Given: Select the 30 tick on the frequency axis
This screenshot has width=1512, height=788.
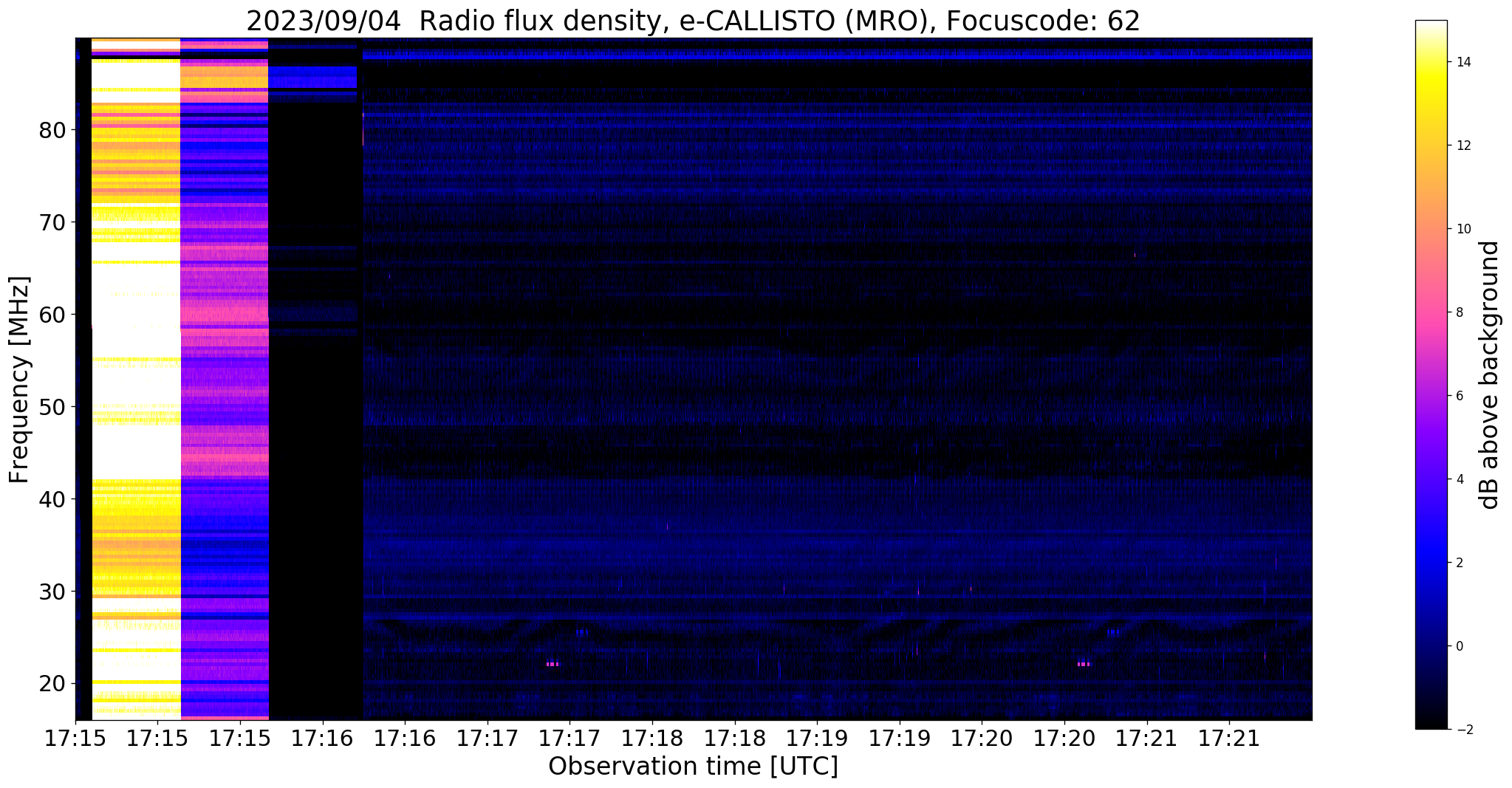Looking at the screenshot, I should coord(52,592).
